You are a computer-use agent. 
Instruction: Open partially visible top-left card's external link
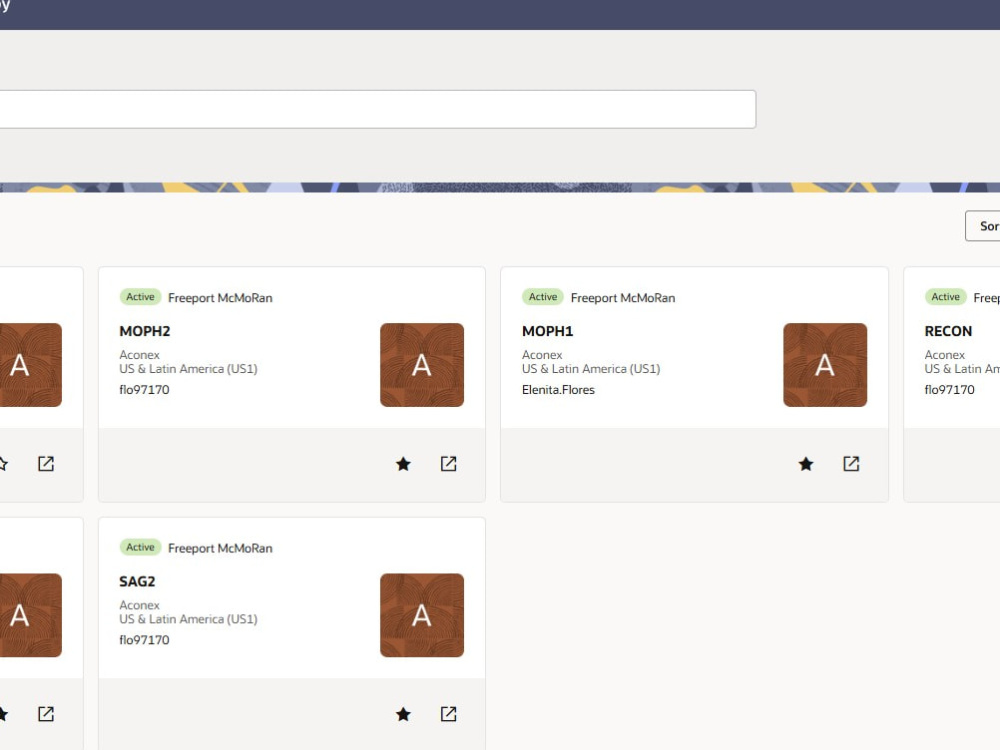point(46,464)
